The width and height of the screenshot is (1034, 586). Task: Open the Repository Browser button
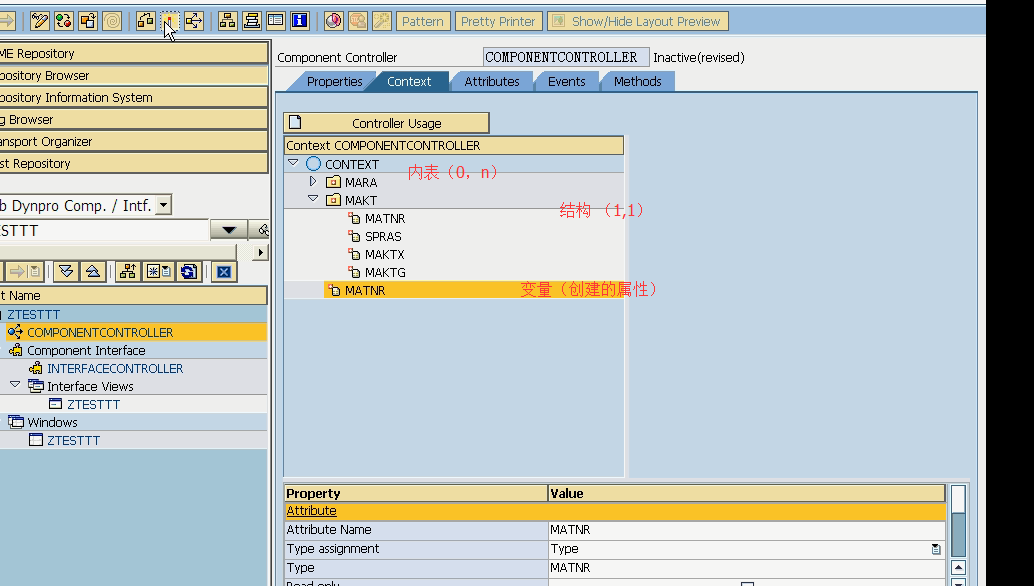pos(133,75)
